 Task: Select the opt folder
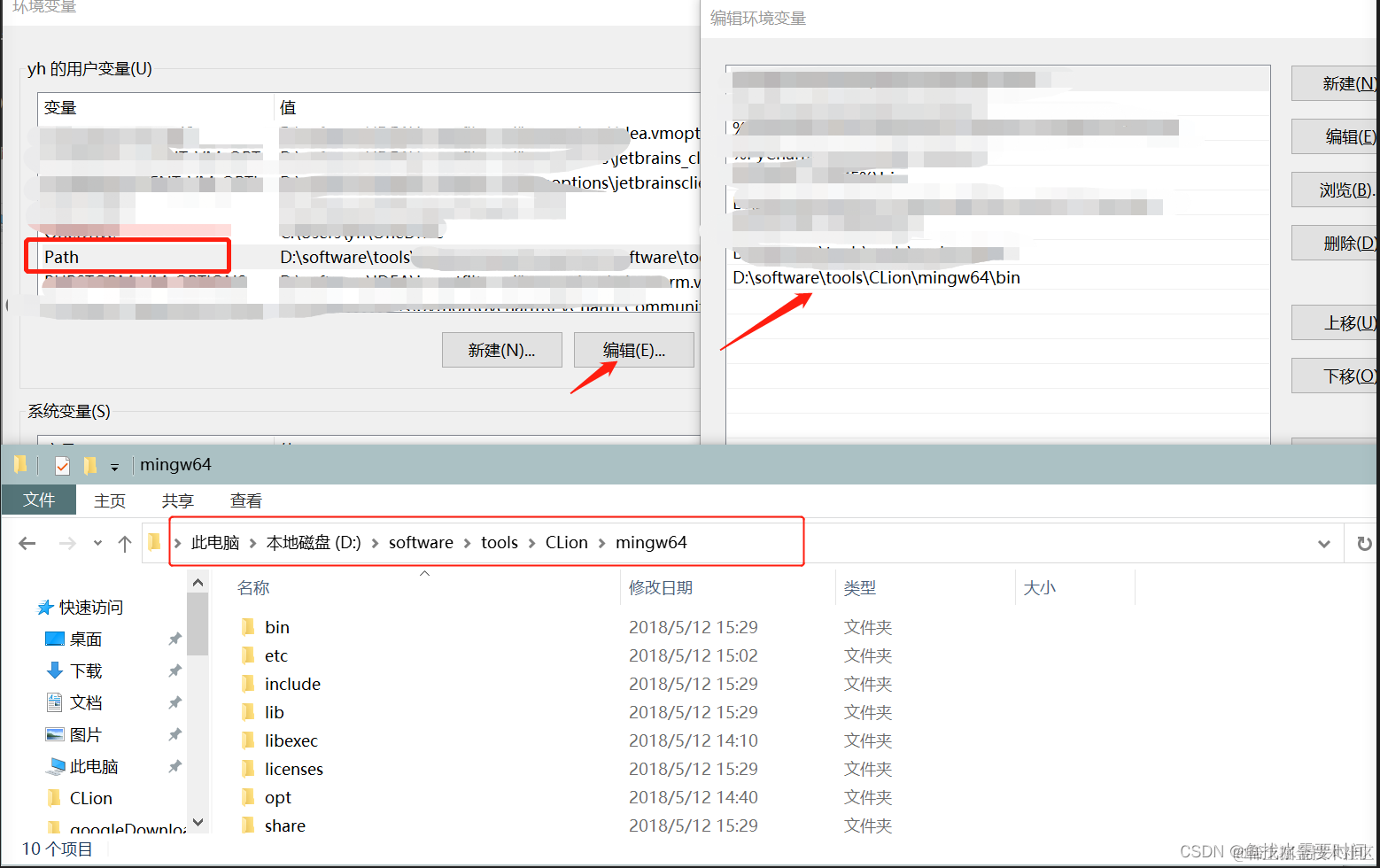pos(278,797)
